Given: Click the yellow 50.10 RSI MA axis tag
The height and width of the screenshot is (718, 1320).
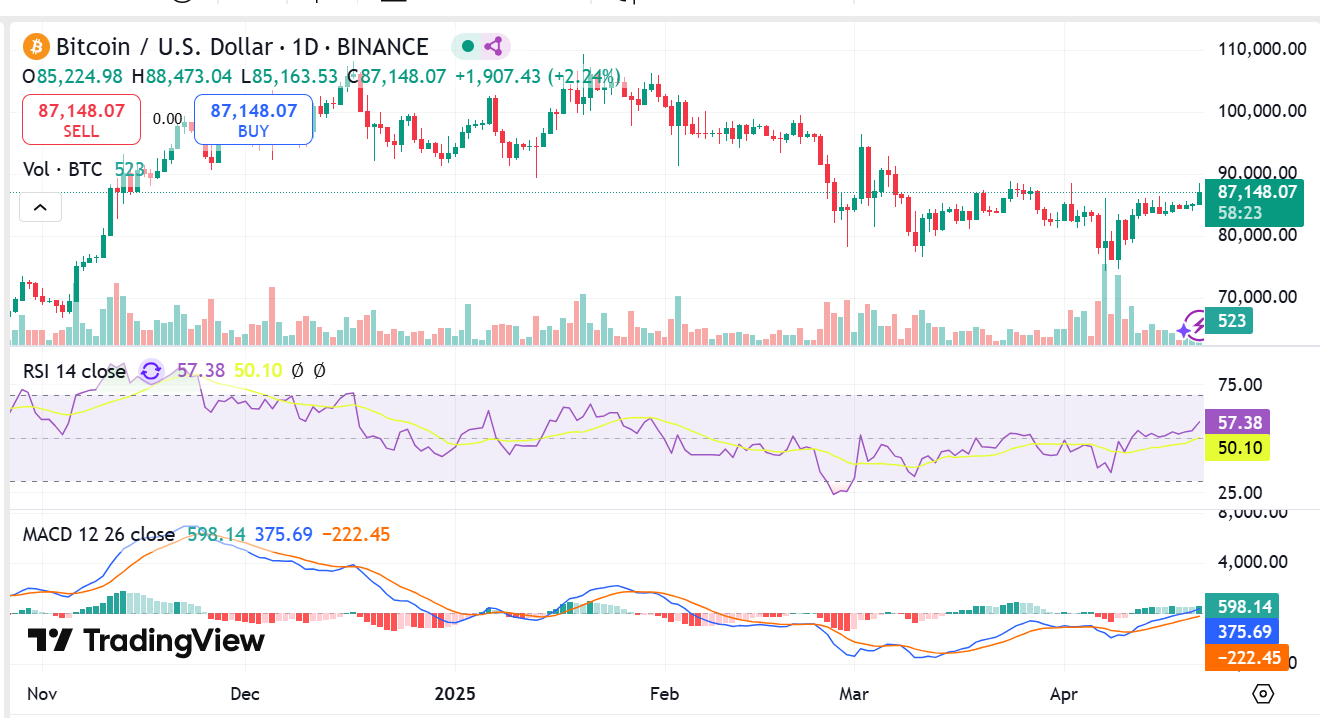Looking at the screenshot, I should pos(1238,448).
